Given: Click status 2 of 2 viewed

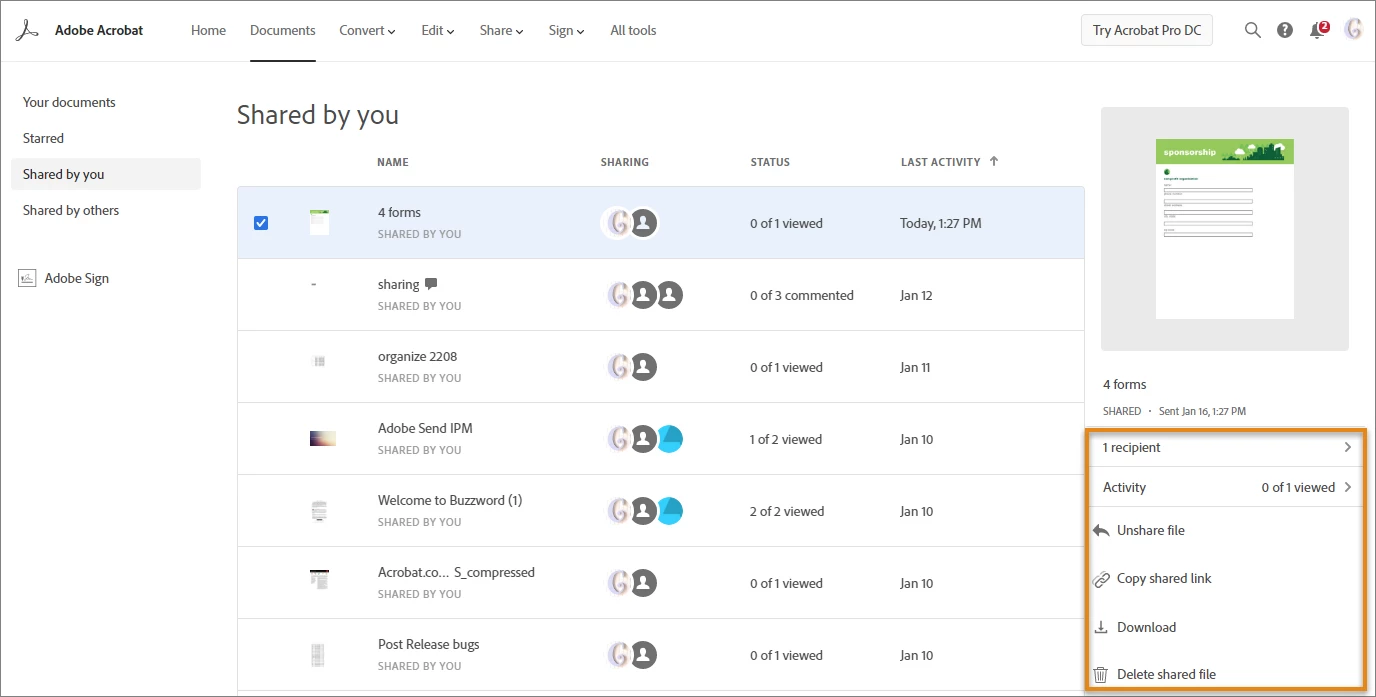Looking at the screenshot, I should (787, 511).
